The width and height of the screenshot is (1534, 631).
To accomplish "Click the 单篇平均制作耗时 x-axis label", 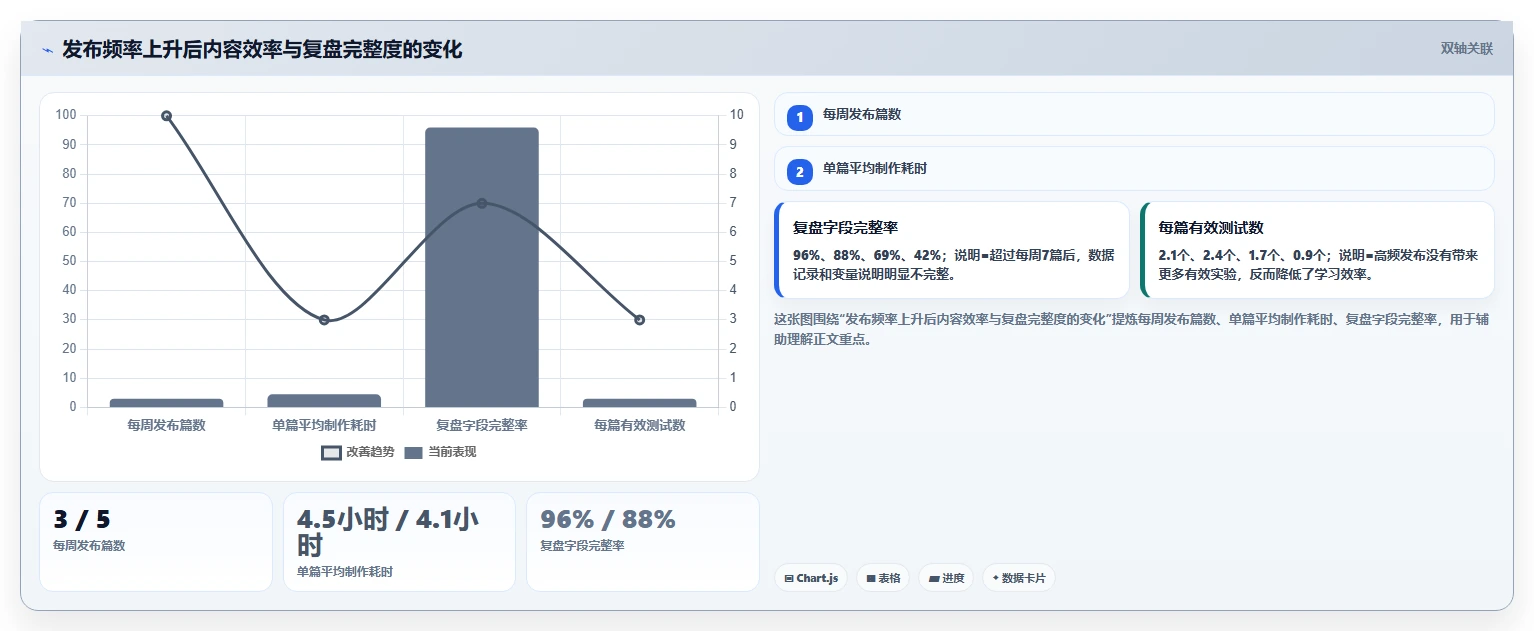I will pyautogui.click(x=324, y=425).
